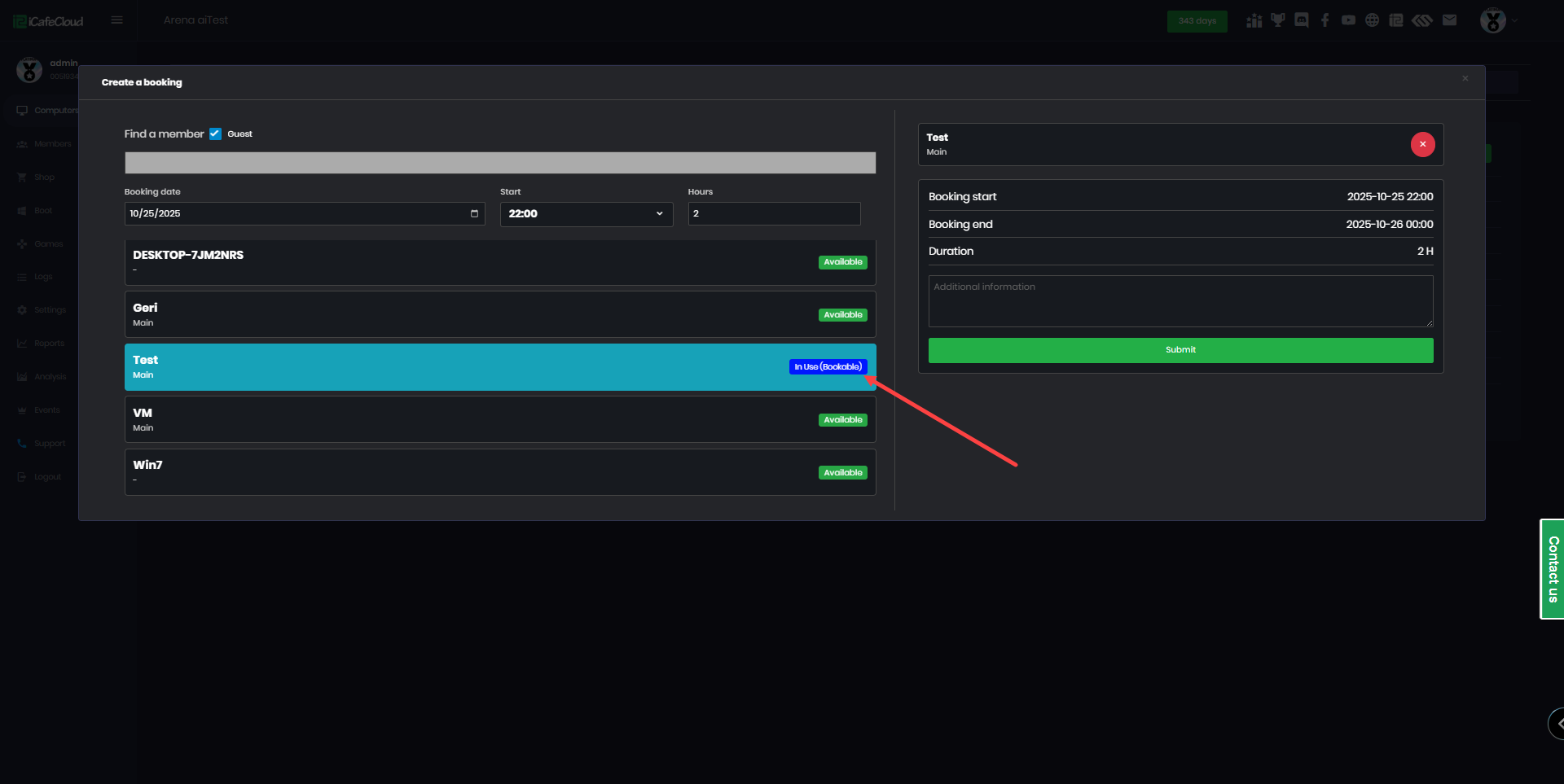The image size is (1564, 784).
Task: Select the VM computer row
Action: pyautogui.click(x=499, y=419)
